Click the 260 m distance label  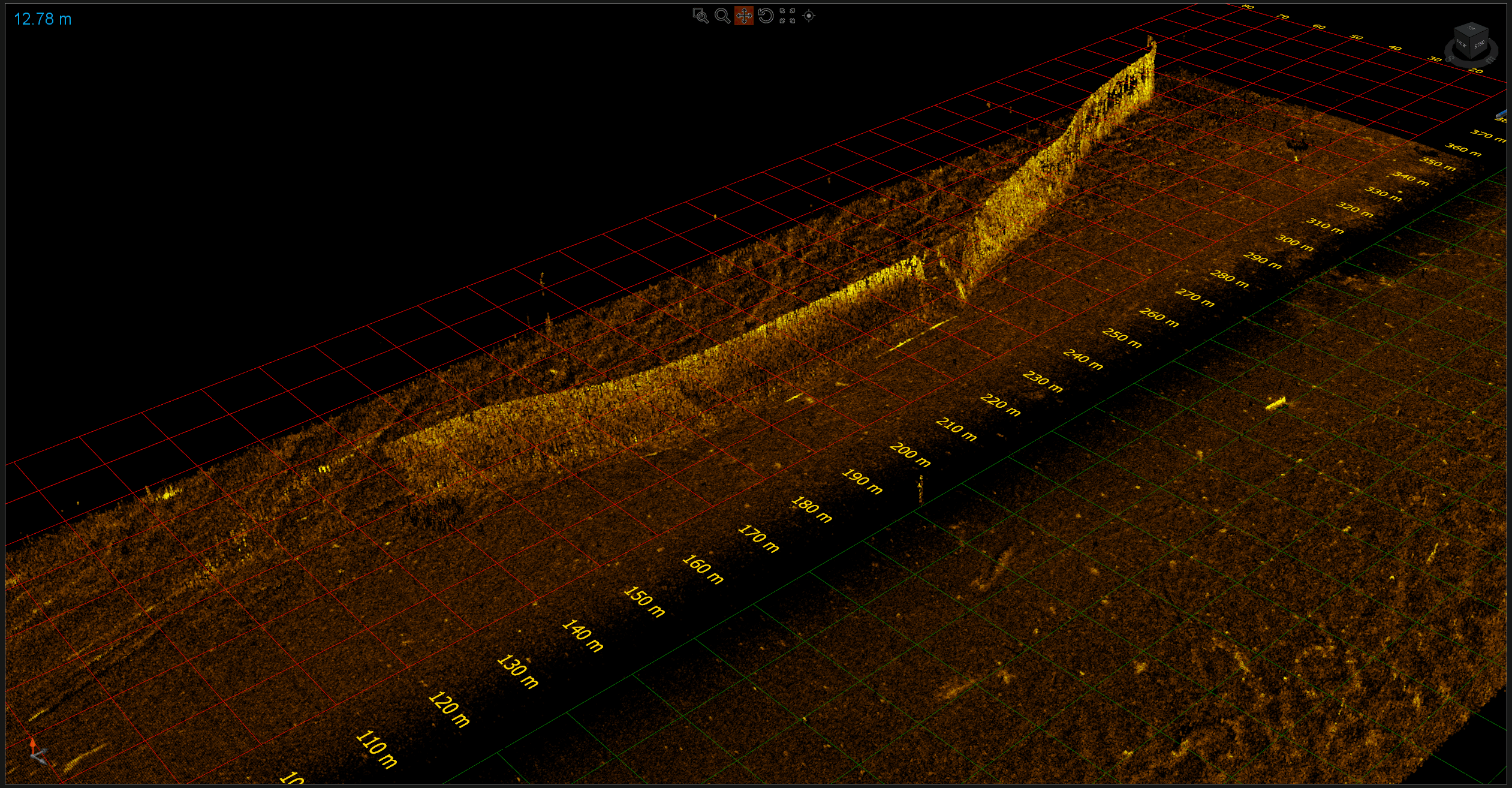[x=1159, y=317]
